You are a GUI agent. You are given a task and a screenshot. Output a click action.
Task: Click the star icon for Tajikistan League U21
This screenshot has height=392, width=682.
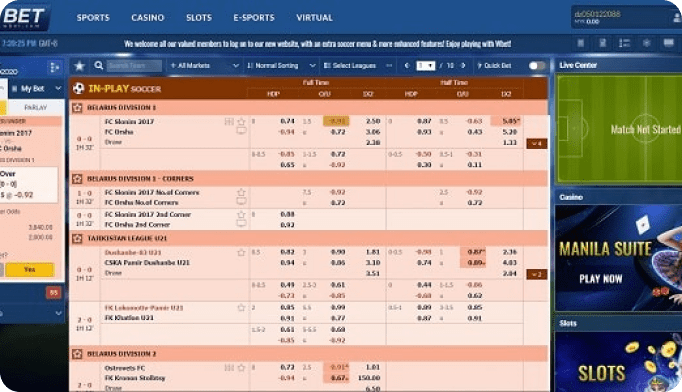(x=77, y=238)
